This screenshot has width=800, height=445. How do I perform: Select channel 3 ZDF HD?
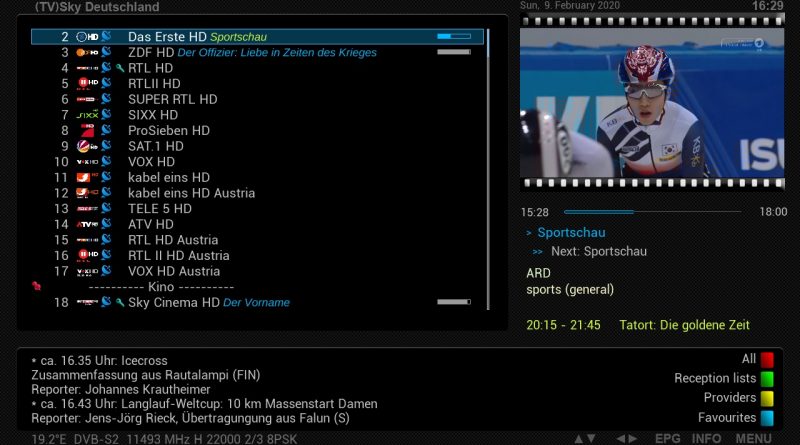(257, 53)
